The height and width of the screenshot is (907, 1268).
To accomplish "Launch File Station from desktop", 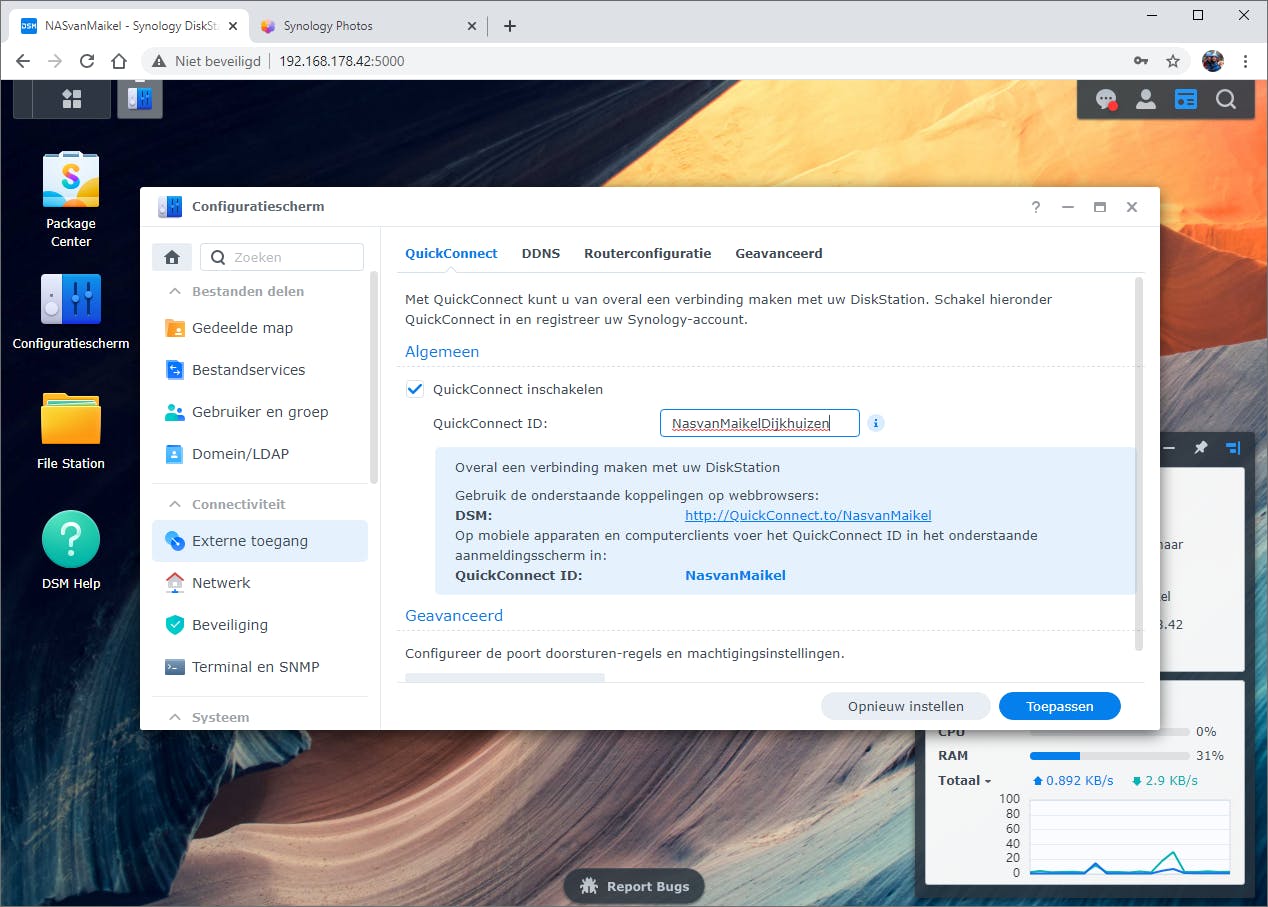I will [x=71, y=431].
